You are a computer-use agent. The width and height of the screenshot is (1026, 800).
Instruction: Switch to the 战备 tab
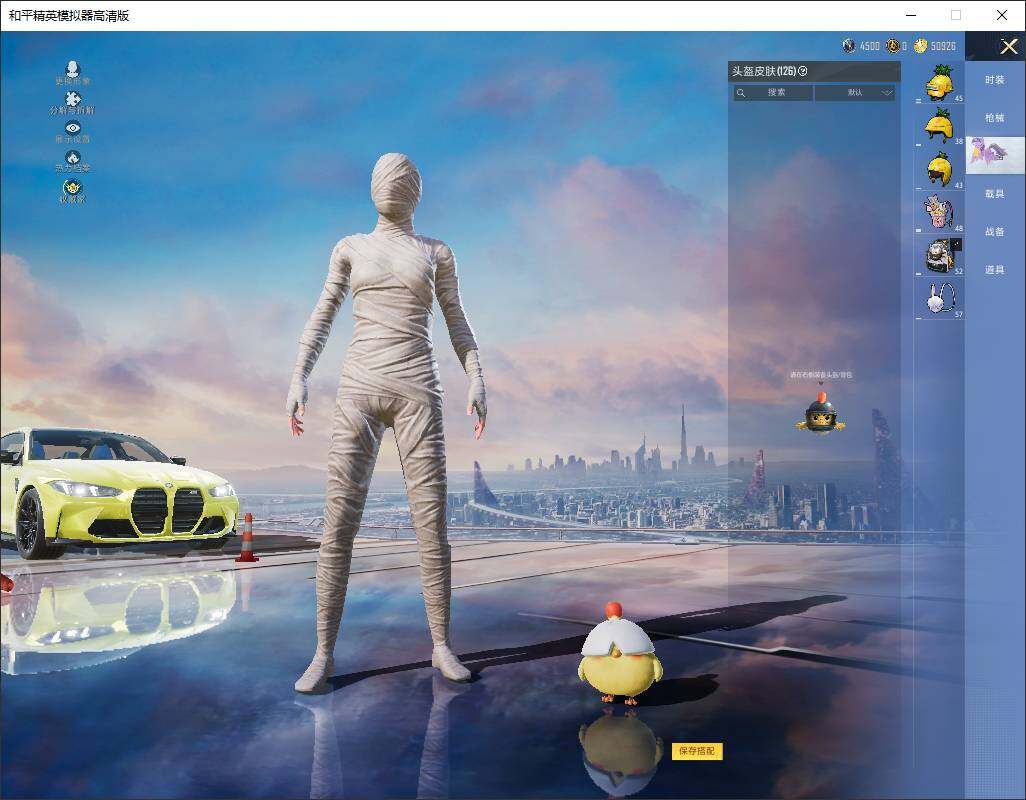pos(995,232)
